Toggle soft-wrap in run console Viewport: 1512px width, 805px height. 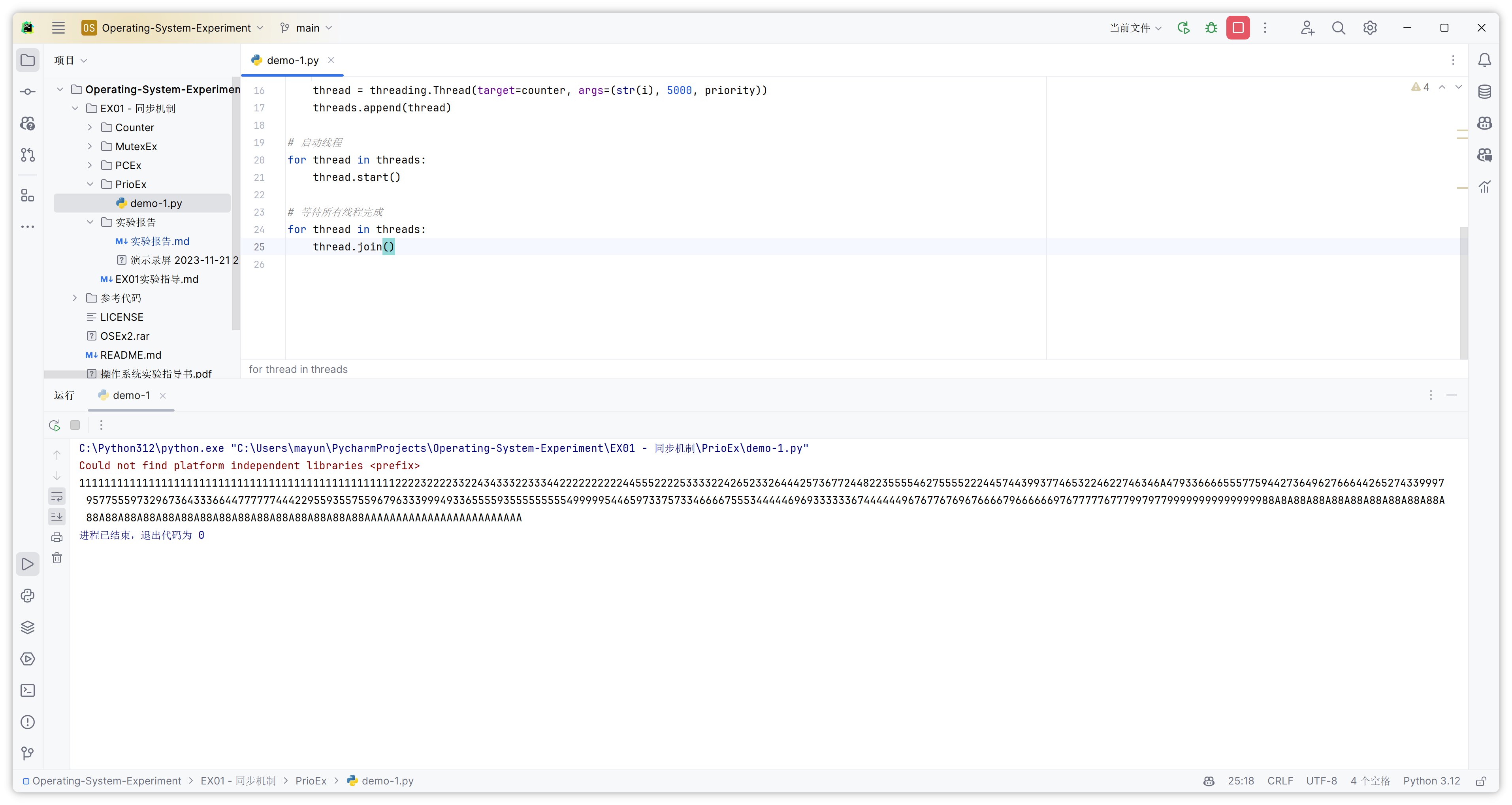(57, 497)
